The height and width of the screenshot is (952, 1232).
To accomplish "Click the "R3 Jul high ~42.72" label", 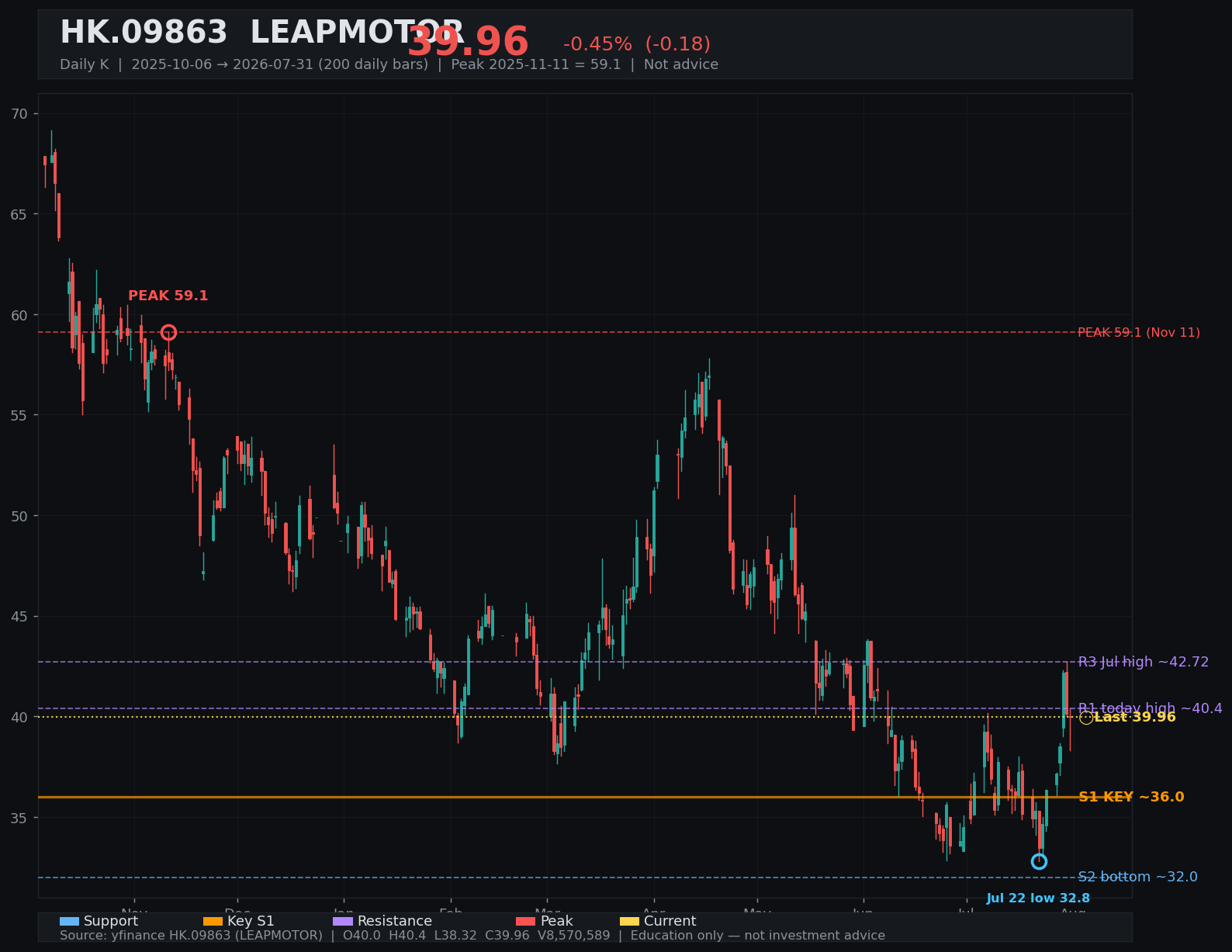I will [x=1144, y=662].
